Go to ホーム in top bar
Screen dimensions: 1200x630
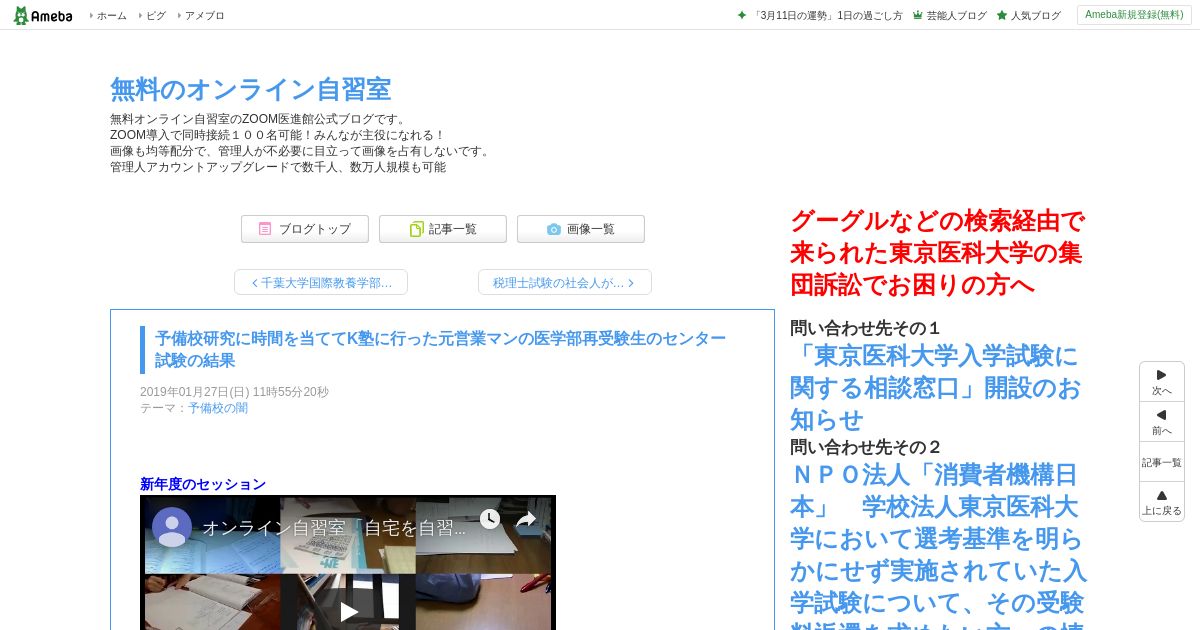tap(111, 16)
